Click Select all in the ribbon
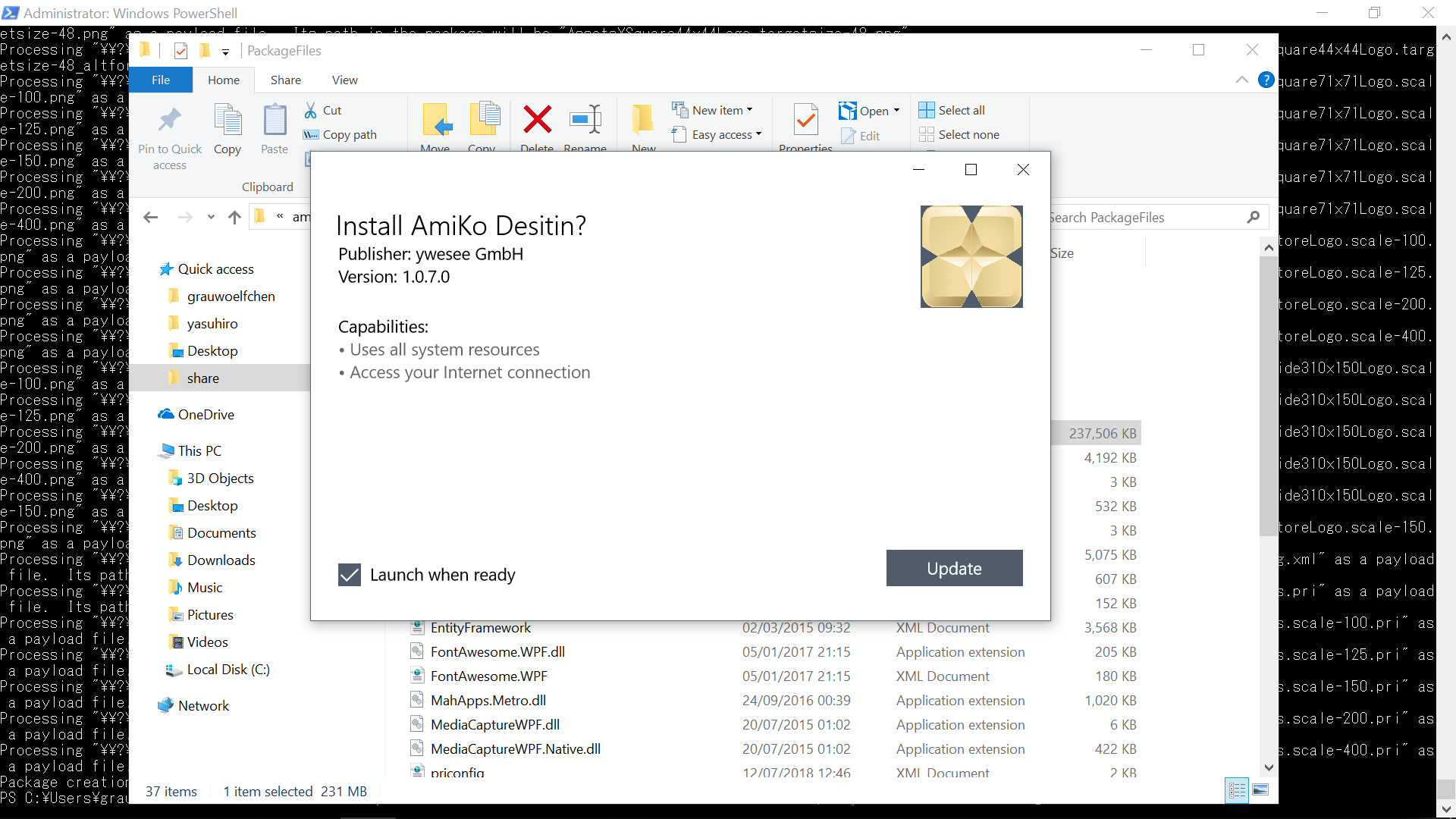 tap(952, 110)
